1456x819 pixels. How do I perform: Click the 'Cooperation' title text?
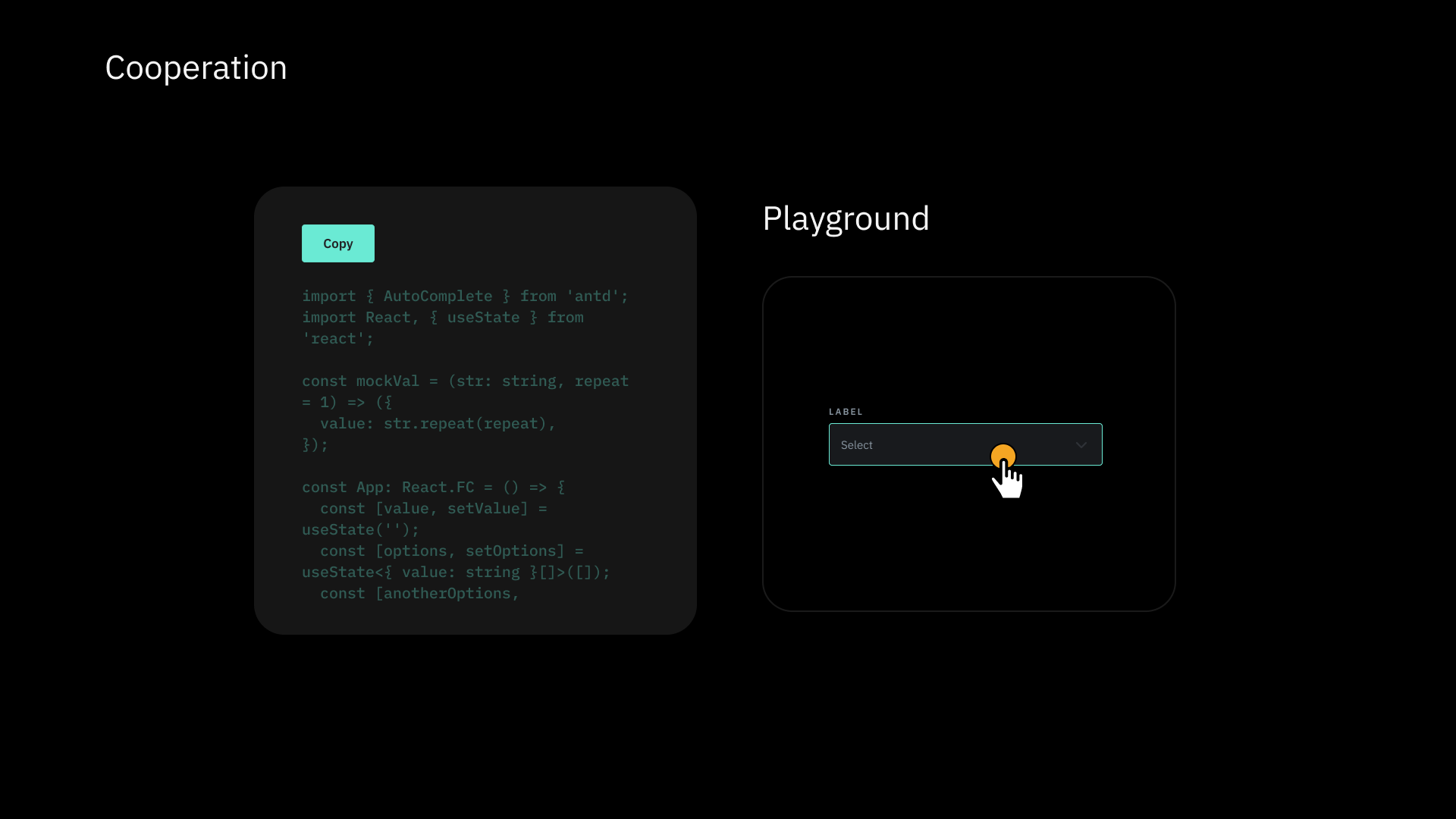196,67
